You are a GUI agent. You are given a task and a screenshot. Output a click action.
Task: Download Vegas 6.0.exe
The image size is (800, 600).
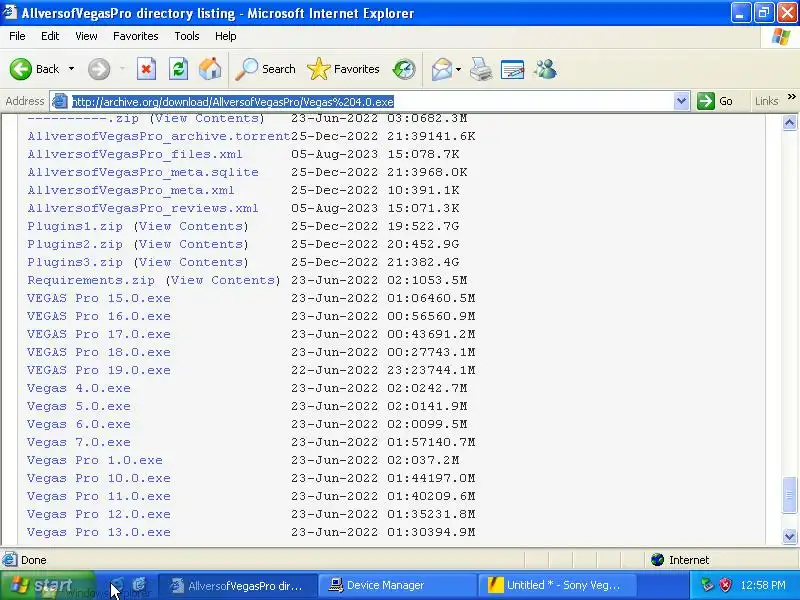[x=79, y=424]
